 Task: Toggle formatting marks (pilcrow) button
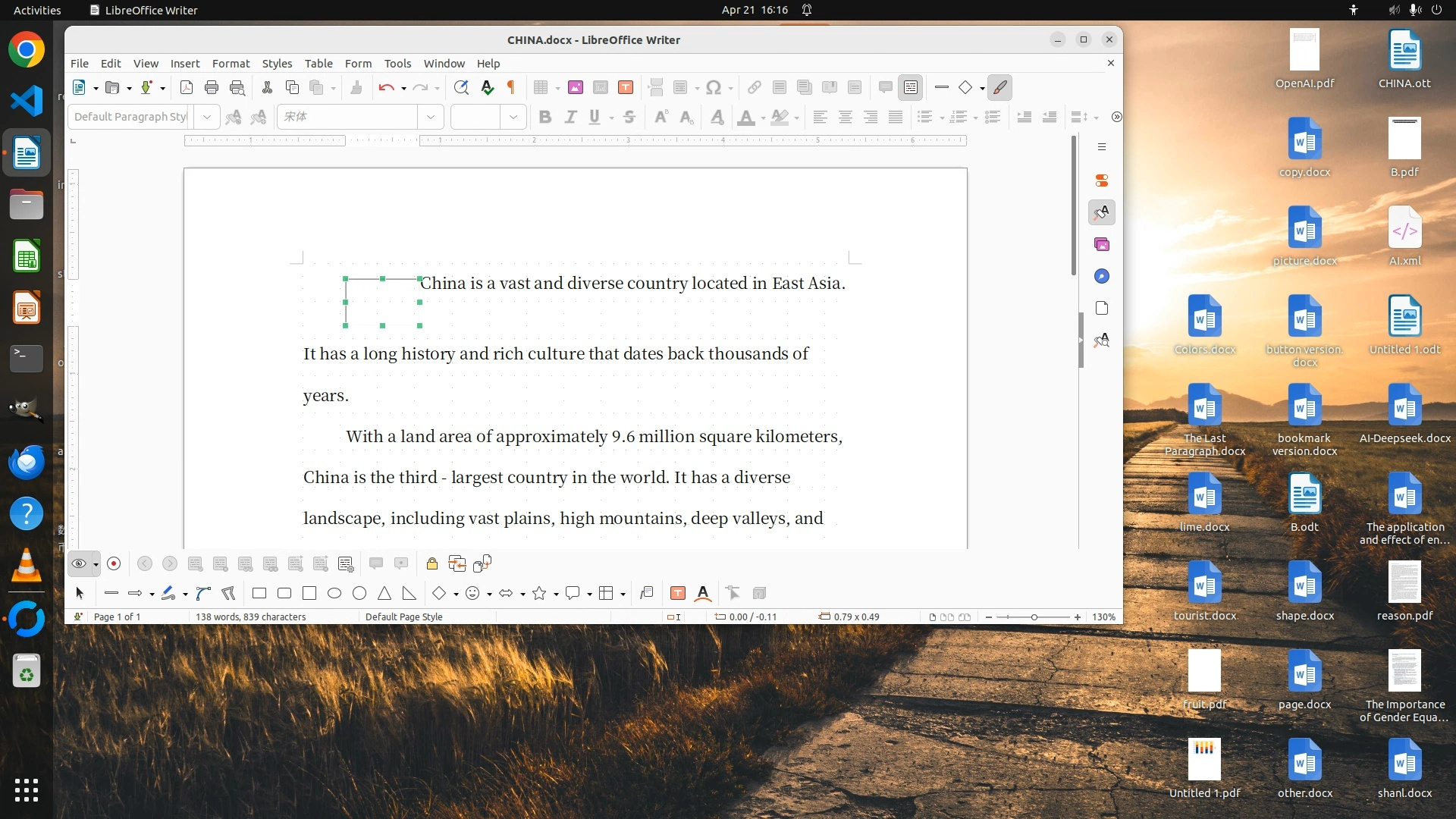[511, 87]
